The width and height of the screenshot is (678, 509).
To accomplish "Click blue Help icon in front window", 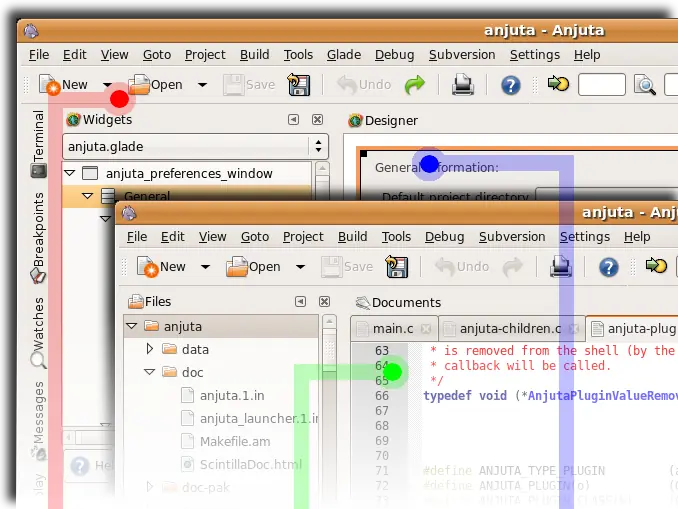I will tap(608, 267).
